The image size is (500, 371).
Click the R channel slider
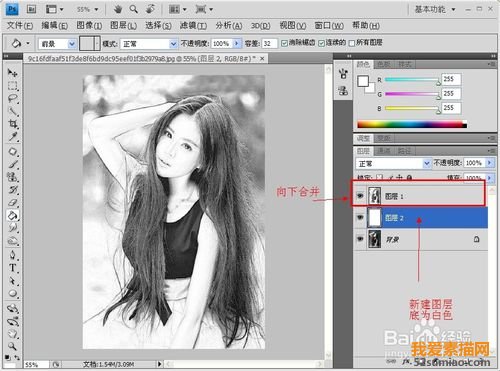pyautogui.click(x=412, y=80)
